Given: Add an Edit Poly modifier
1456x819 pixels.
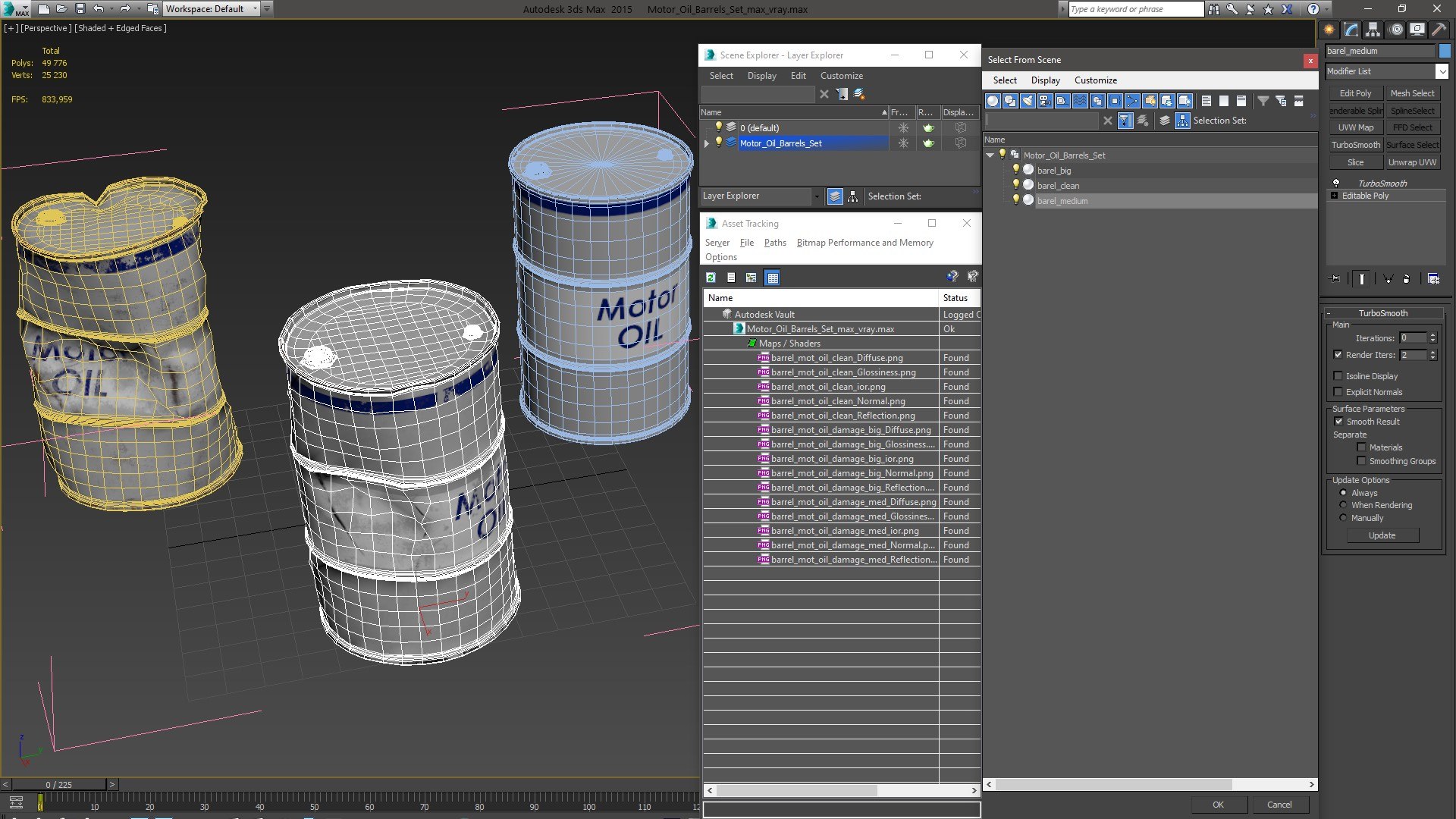Looking at the screenshot, I should [x=1356, y=93].
